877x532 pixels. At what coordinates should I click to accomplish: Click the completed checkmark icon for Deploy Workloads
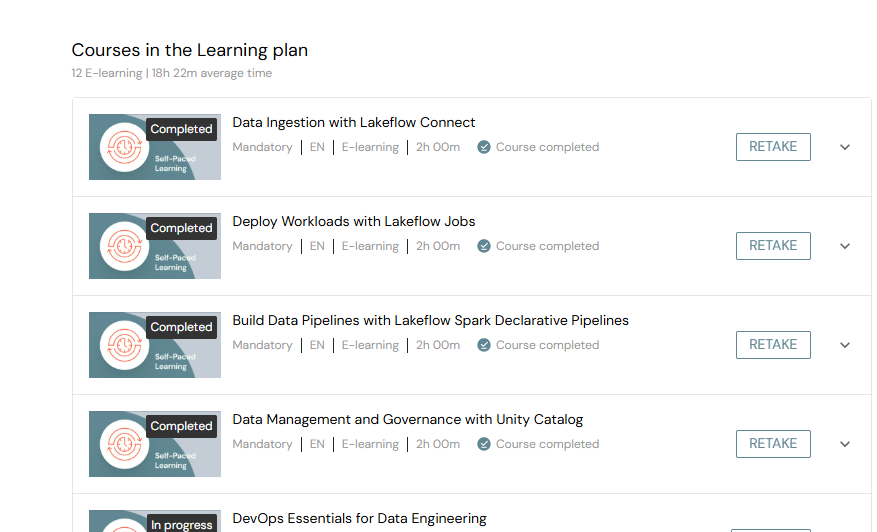coord(484,246)
